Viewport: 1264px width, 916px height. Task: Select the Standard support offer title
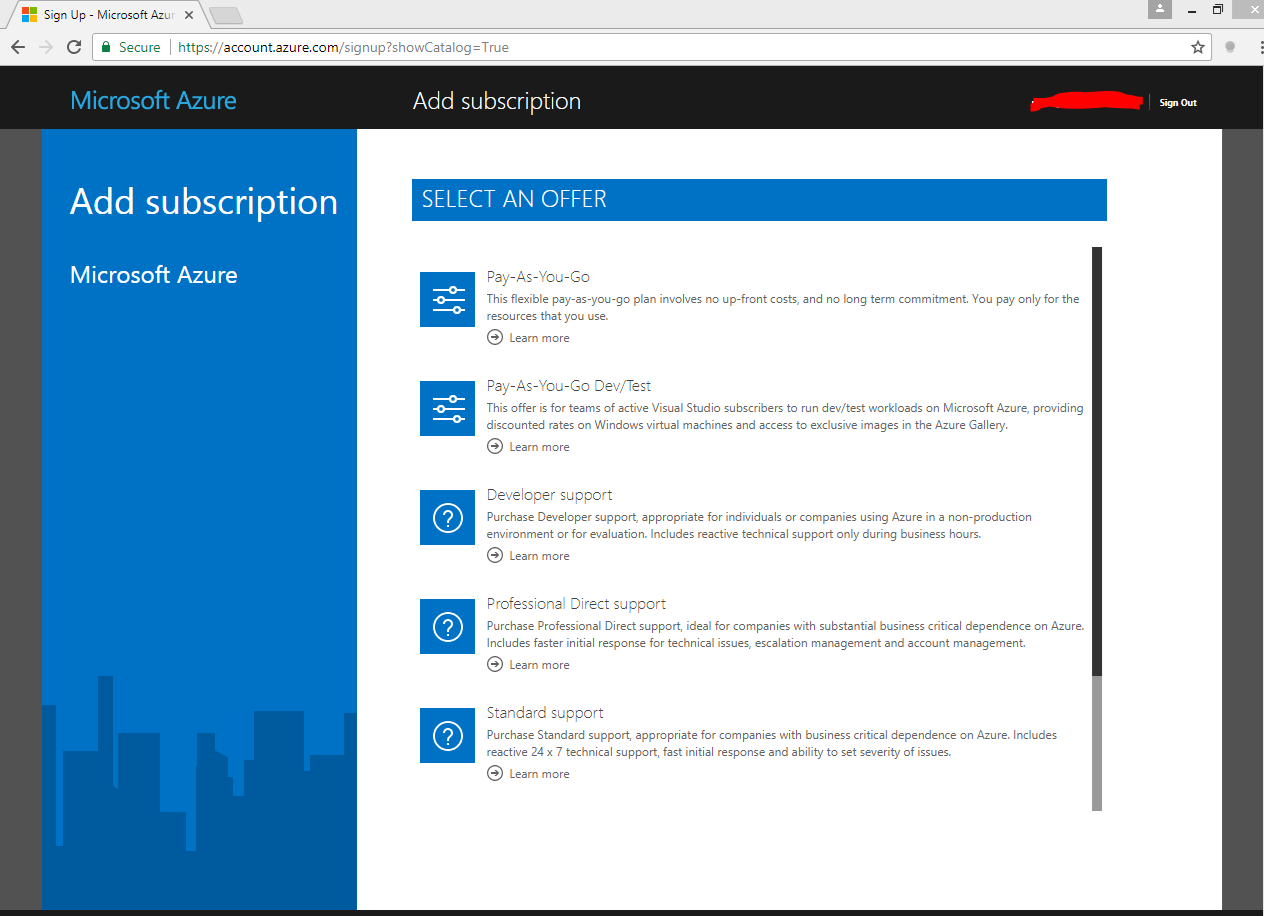(x=545, y=713)
